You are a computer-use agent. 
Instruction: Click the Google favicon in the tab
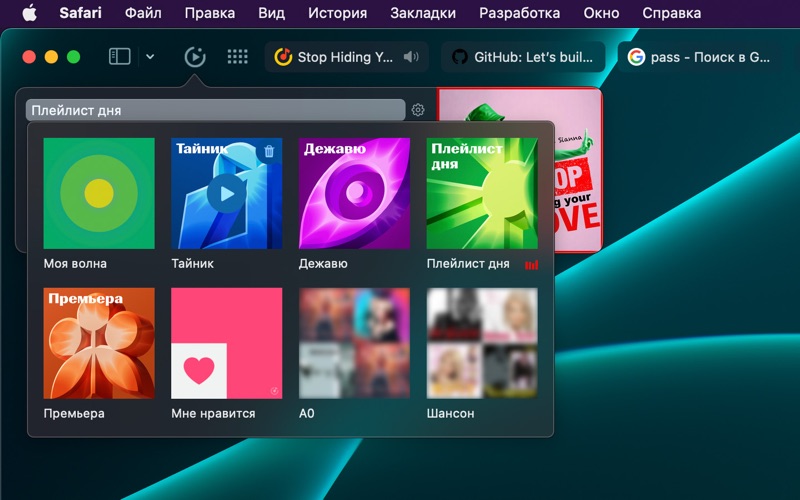point(636,57)
